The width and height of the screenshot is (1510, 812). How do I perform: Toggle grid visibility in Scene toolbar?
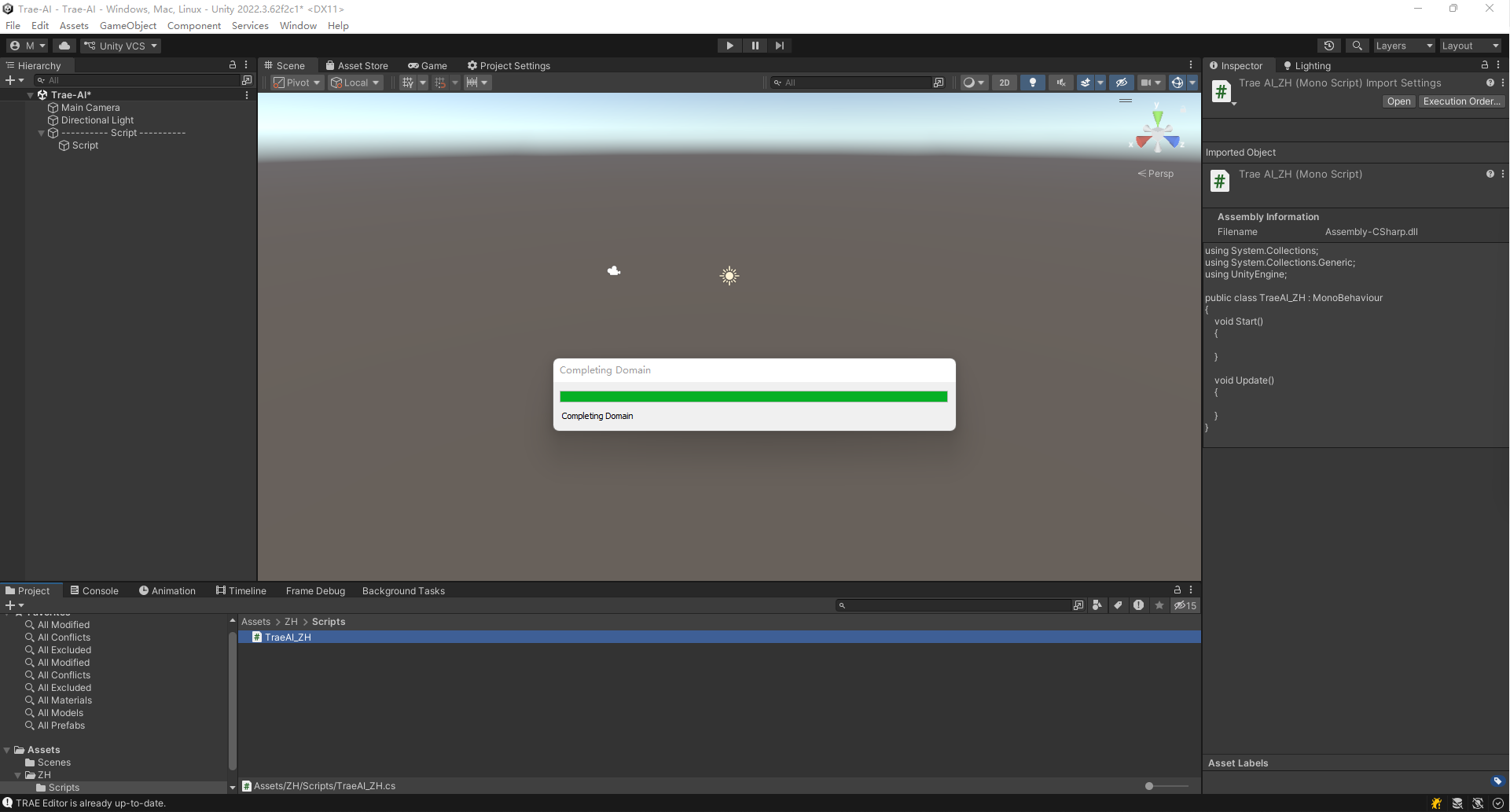407,83
